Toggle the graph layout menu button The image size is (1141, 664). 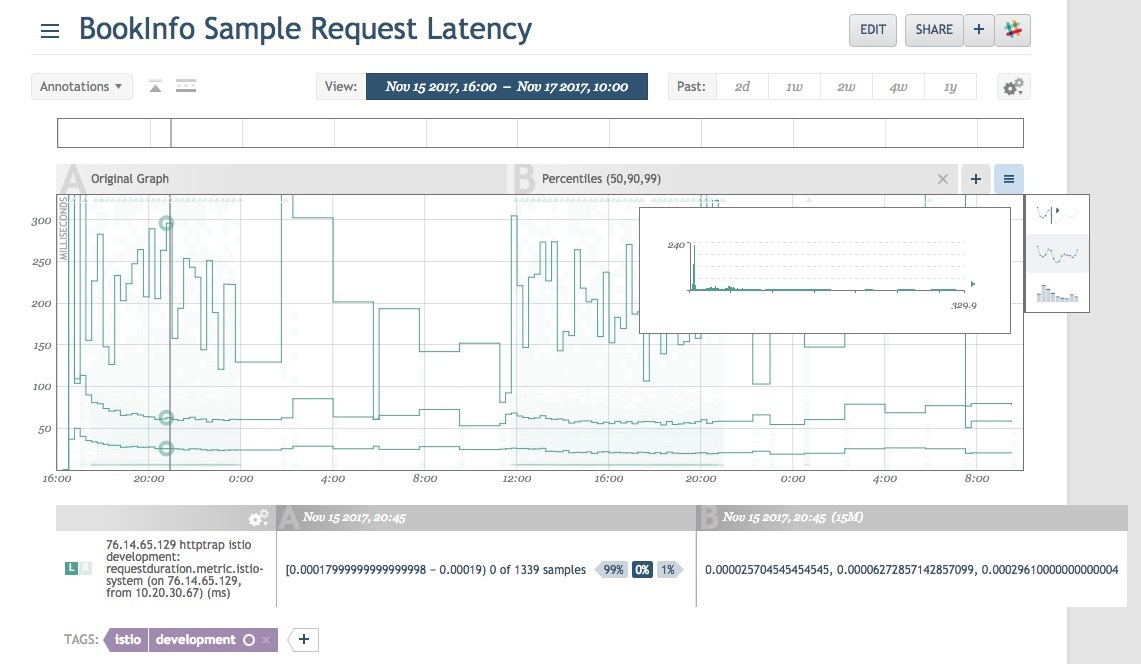[1008, 179]
